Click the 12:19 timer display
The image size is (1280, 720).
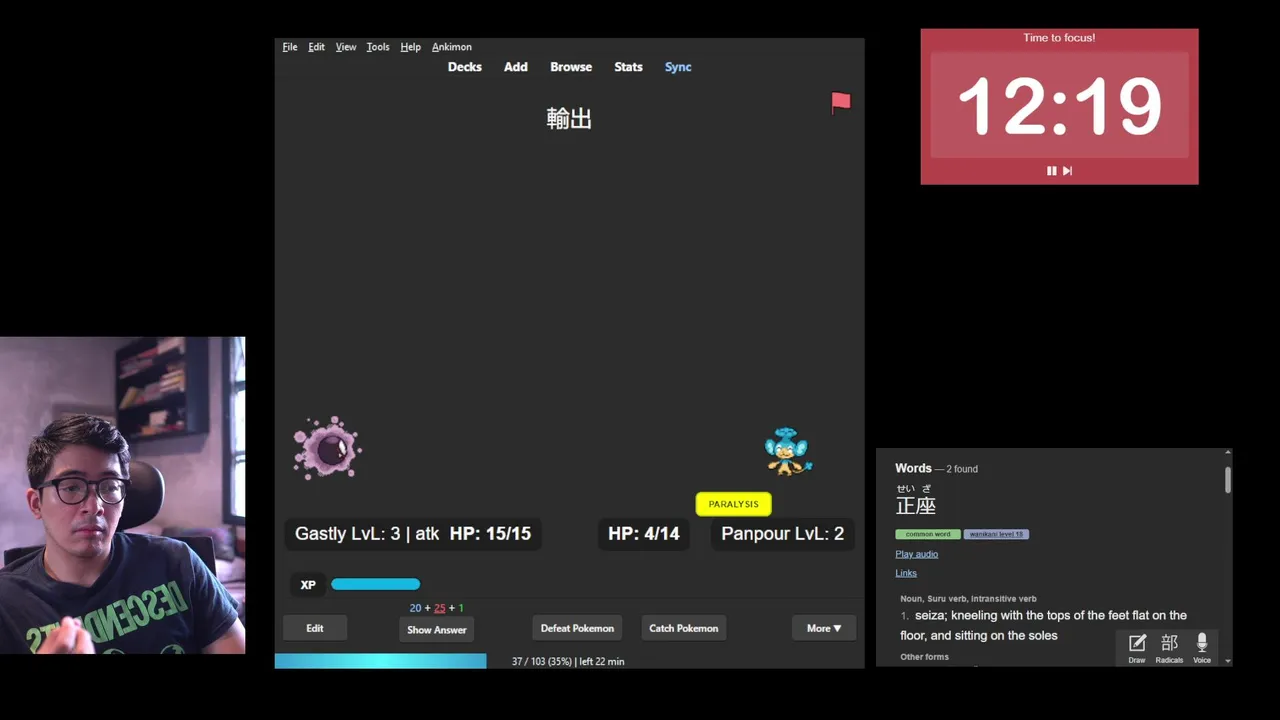[x=1059, y=107]
